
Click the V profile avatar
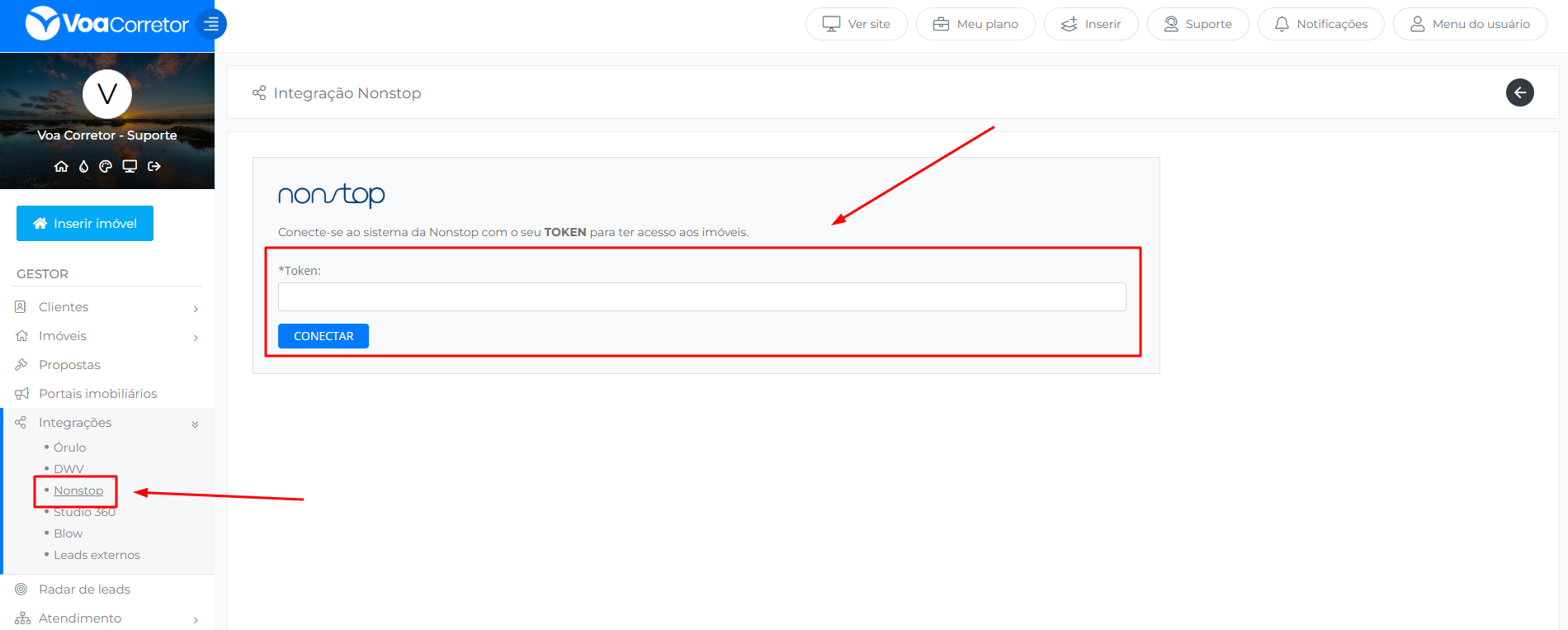107,94
